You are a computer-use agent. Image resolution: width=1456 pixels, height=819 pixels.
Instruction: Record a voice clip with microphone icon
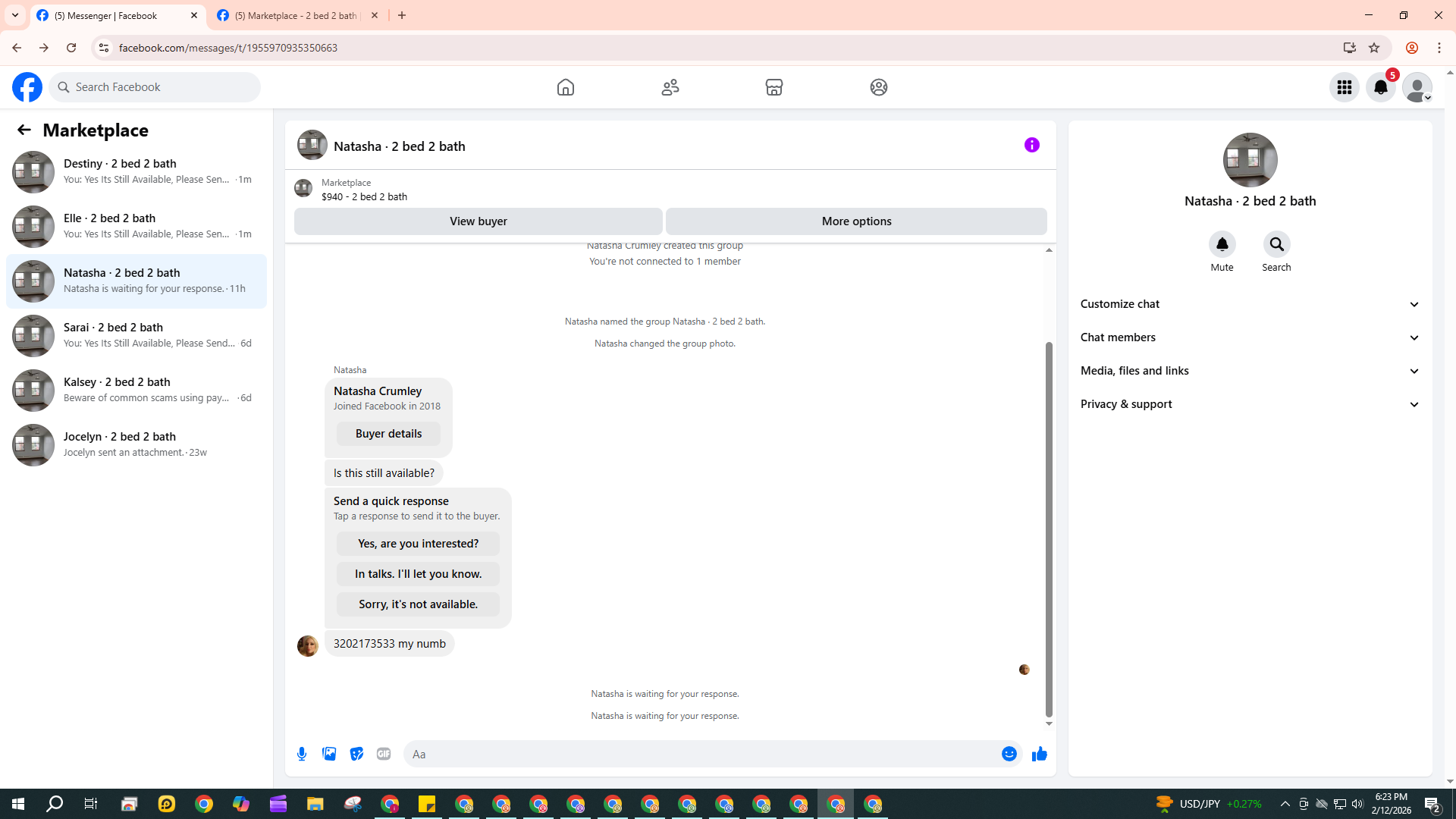click(302, 754)
